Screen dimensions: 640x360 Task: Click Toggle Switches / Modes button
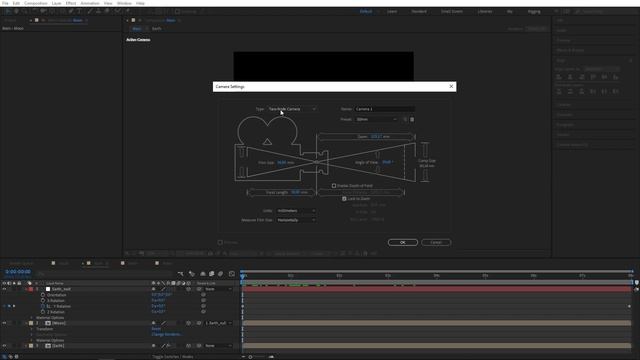[x=173, y=357]
